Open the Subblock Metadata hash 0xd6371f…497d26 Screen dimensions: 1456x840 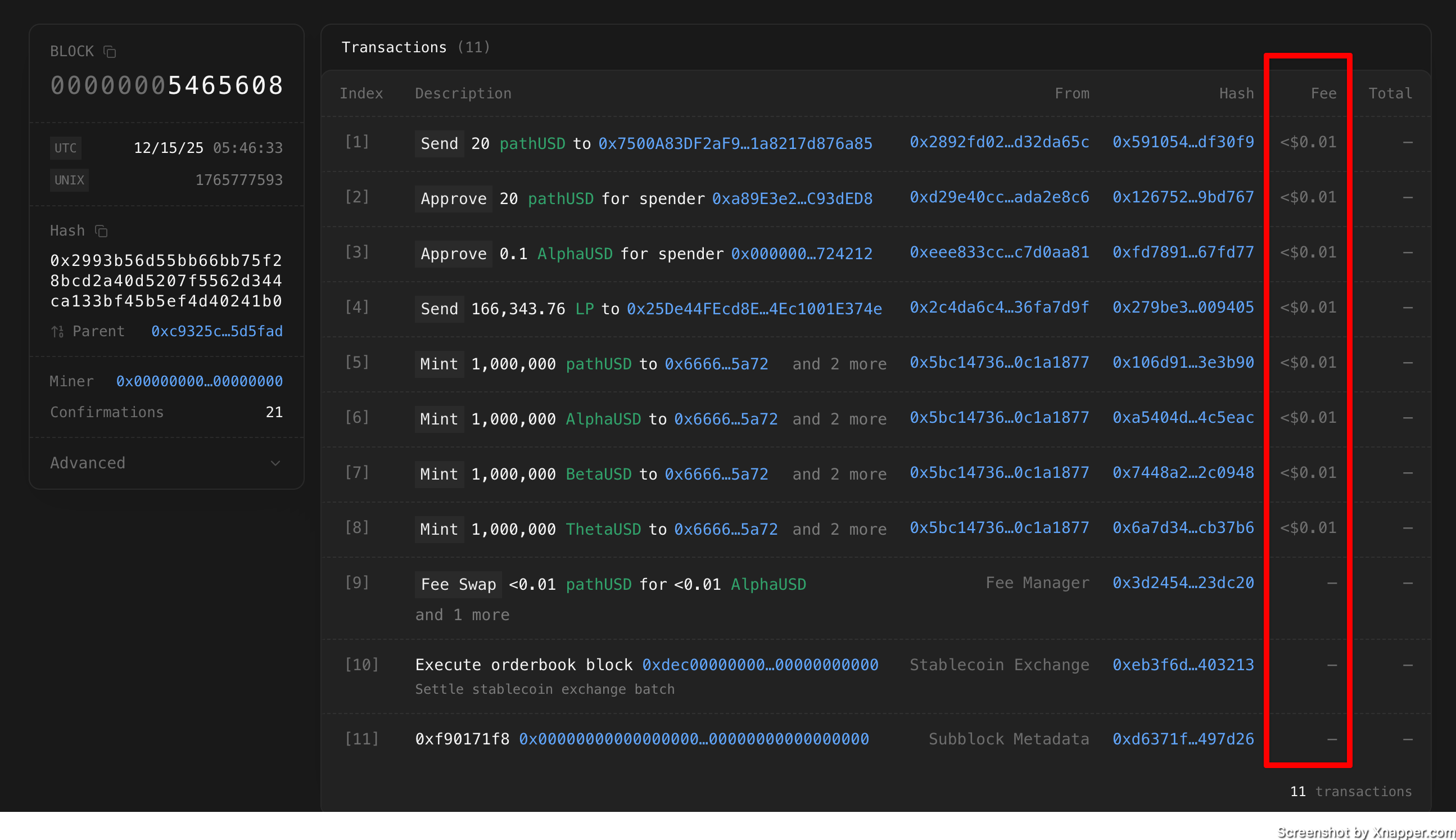(1183, 739)
